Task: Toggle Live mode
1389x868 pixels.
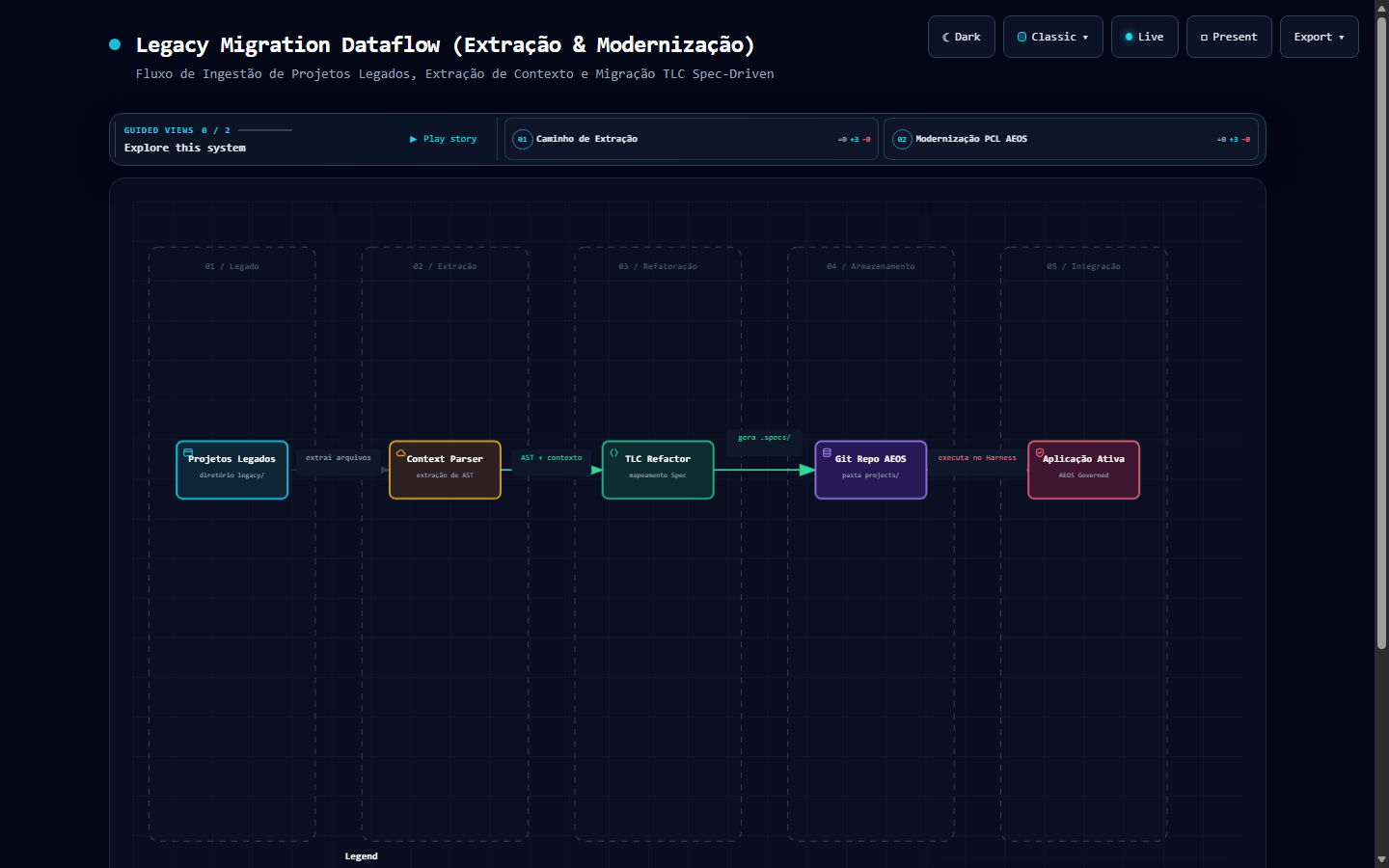Action: 1144,37
